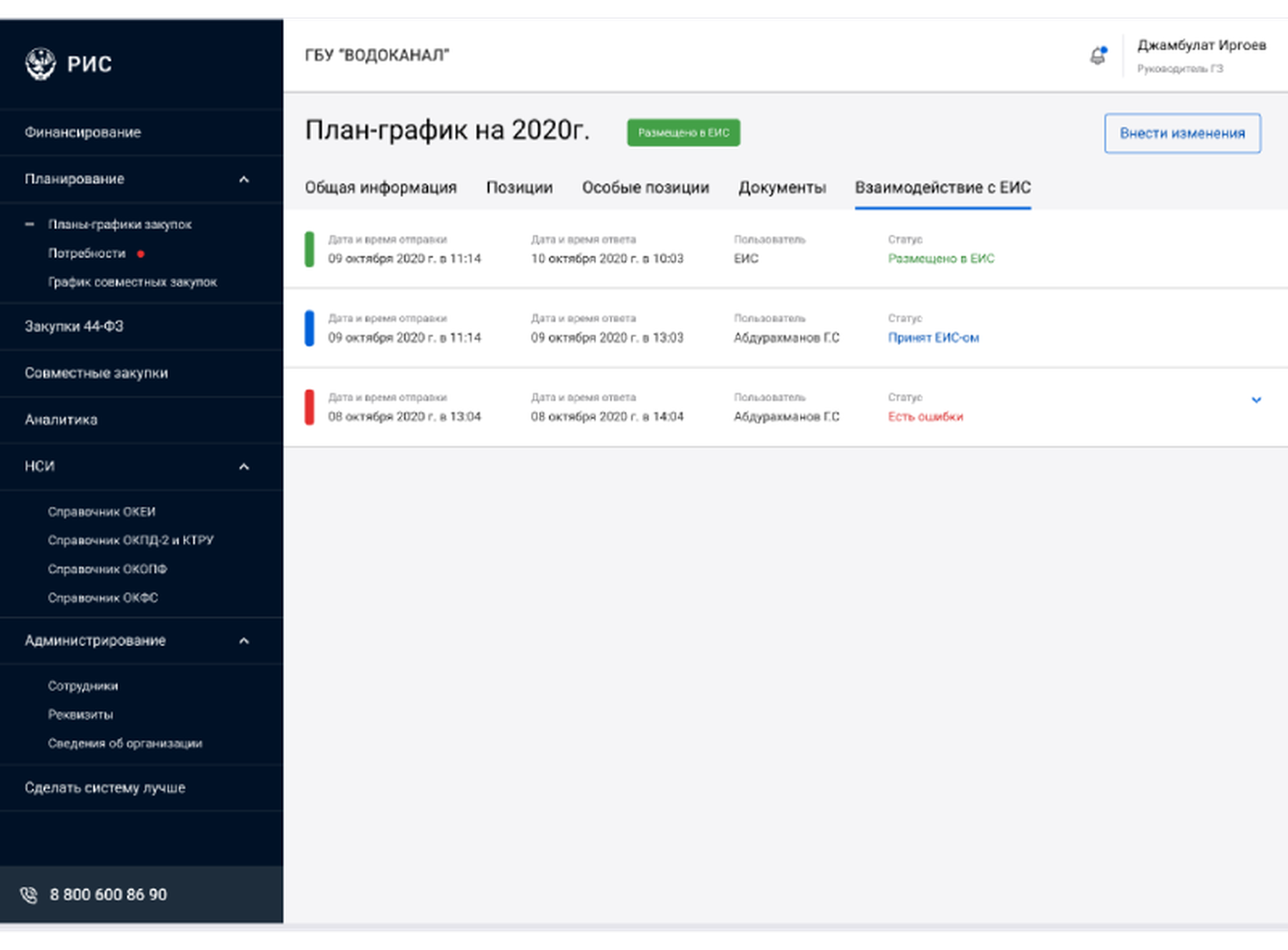Screen dimensions: 1288x950
Task: Open Потребности submenu item
Action: [x=87, y=253]
